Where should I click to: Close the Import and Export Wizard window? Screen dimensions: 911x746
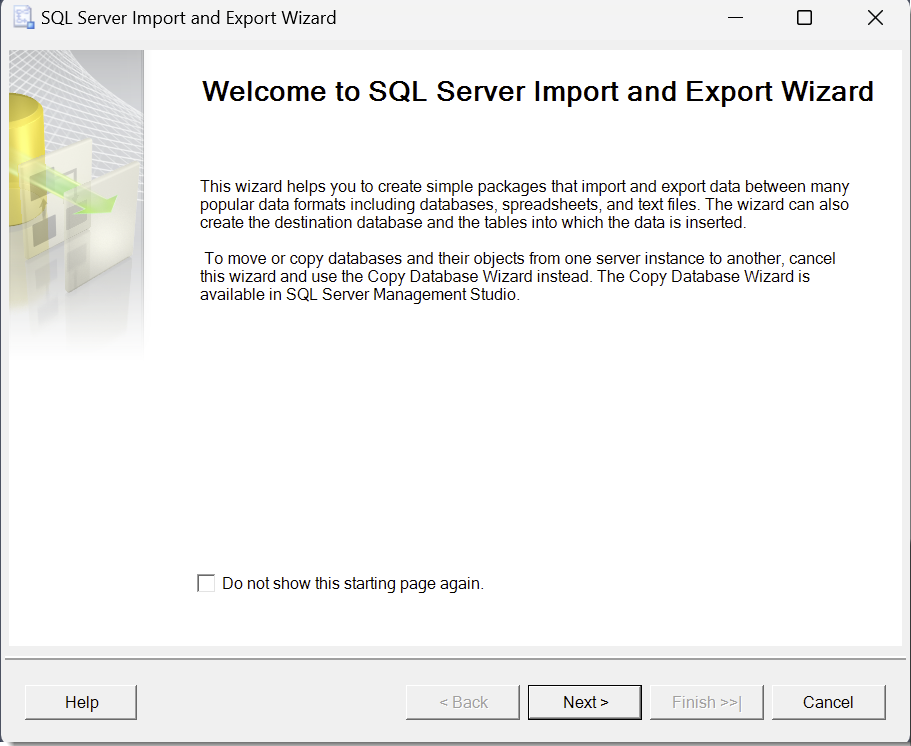(x=875, y=17)
